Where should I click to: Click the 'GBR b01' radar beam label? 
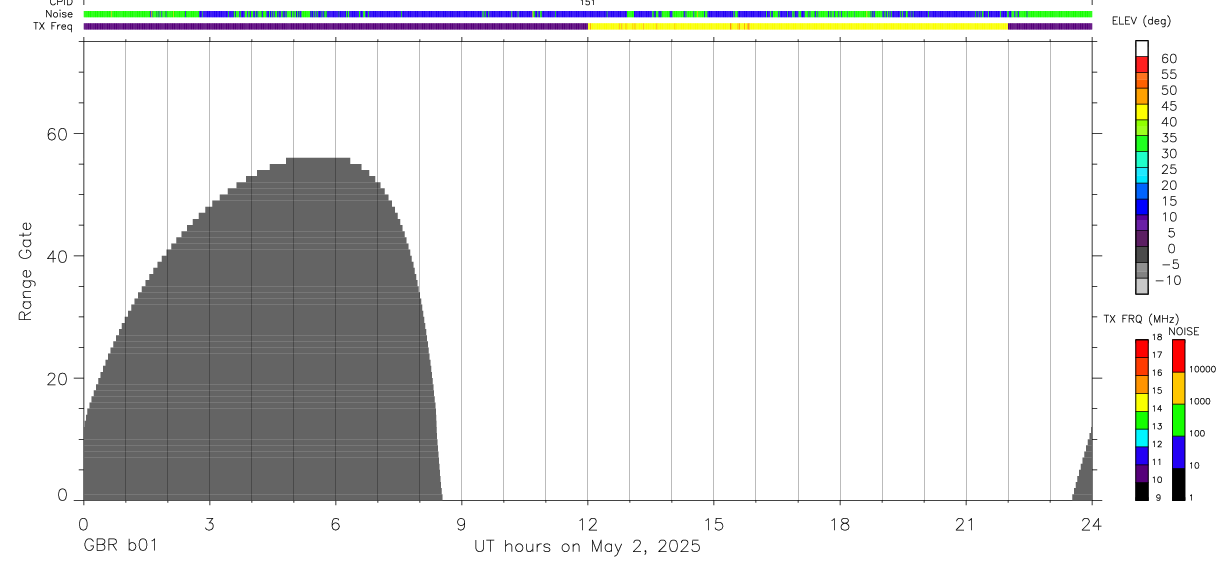point(120,546)
